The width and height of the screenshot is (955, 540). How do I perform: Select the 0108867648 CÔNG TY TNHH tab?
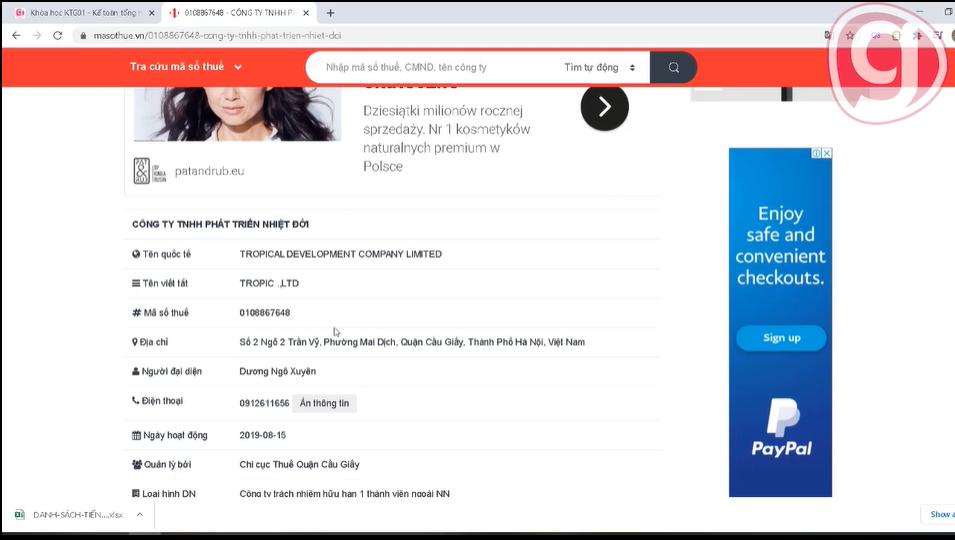tap(241, 13)
